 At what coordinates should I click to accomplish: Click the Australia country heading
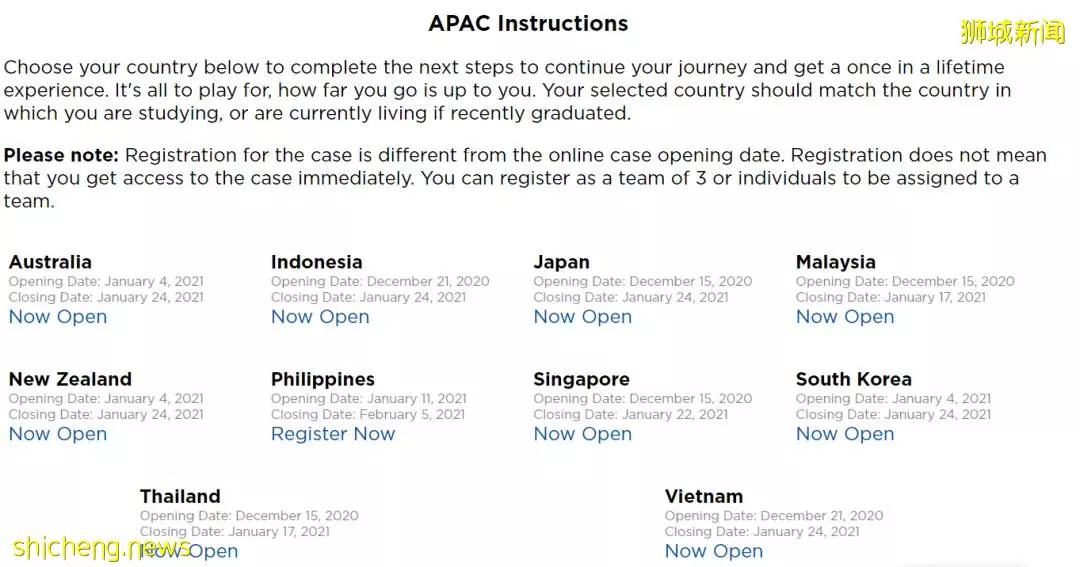[50, 262]
